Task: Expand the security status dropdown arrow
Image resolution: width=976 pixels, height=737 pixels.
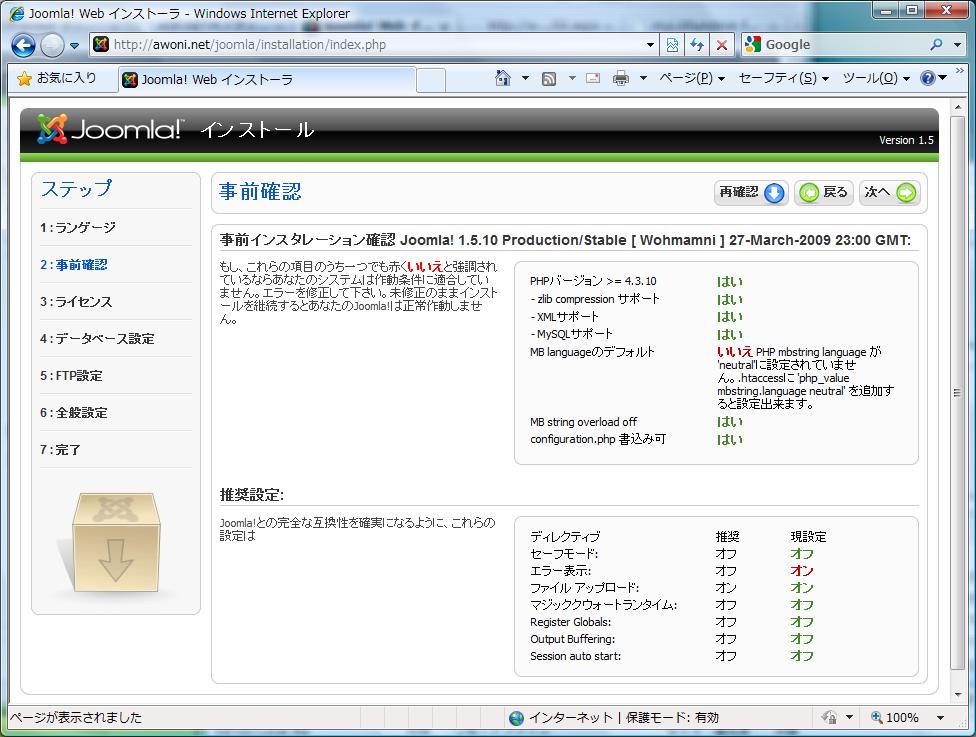Action: (849, 718)
